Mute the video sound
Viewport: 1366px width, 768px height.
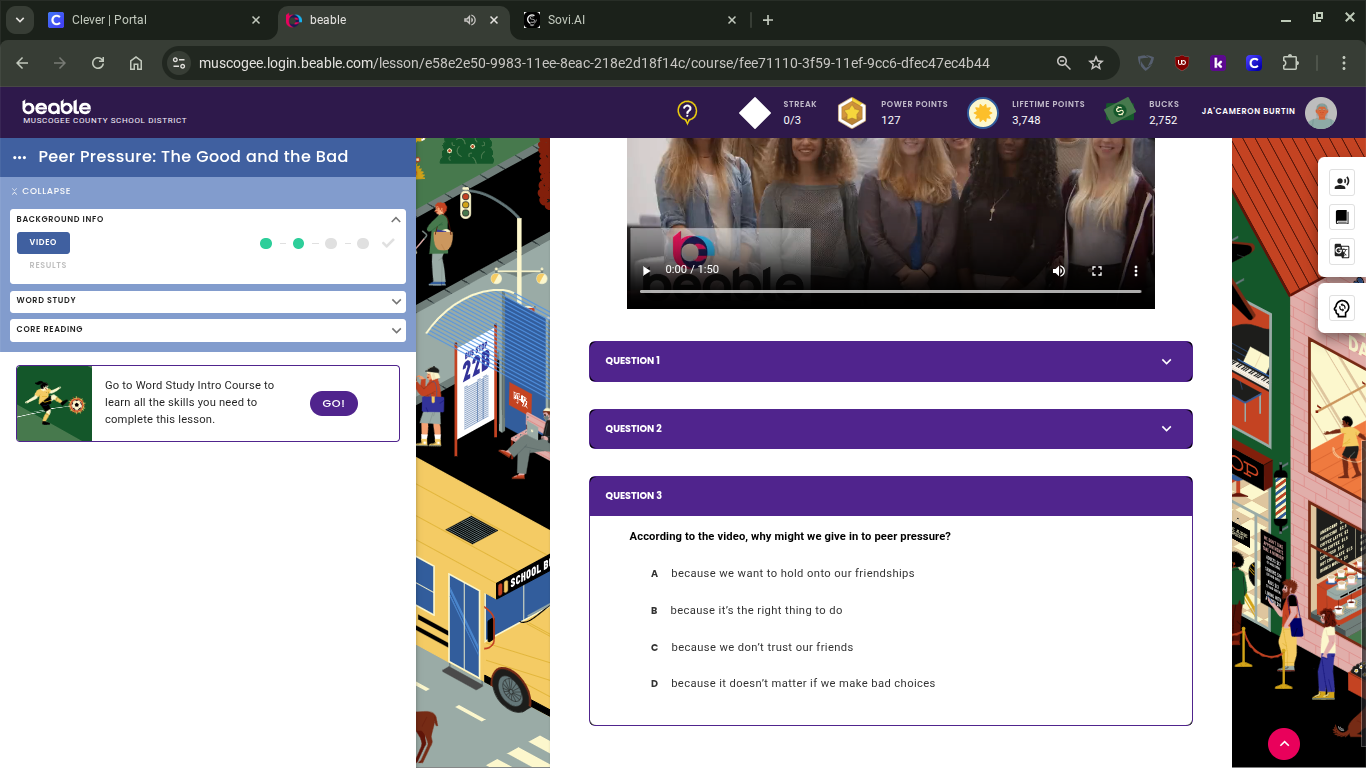(1059, 270)
